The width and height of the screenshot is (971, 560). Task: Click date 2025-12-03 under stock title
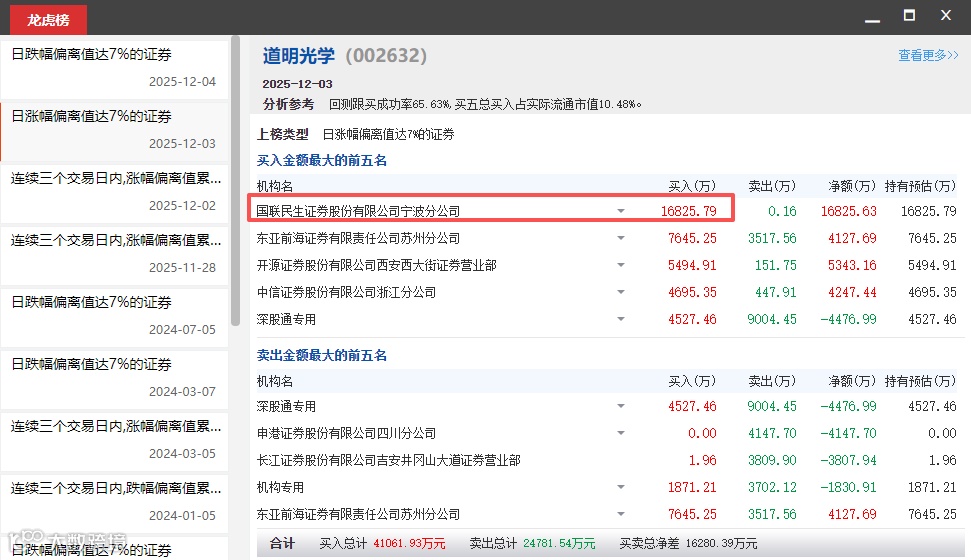click(297, 84)
